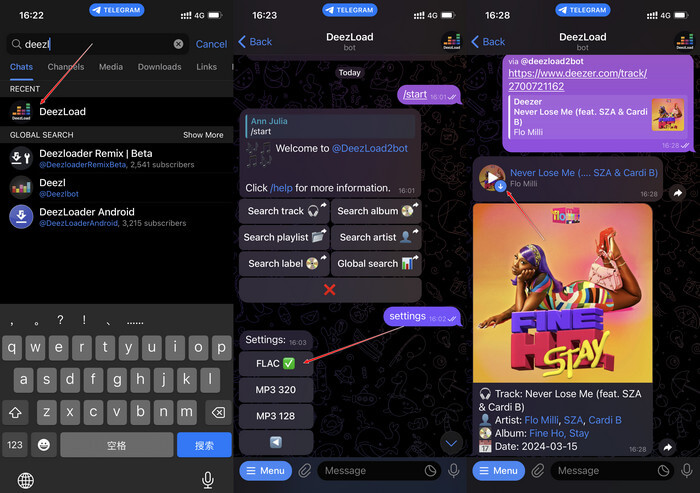Open the @DeezLoad2bot mention link
Image resolution: width=700 pixels, height=493 pixels.
tap(370, 148)
